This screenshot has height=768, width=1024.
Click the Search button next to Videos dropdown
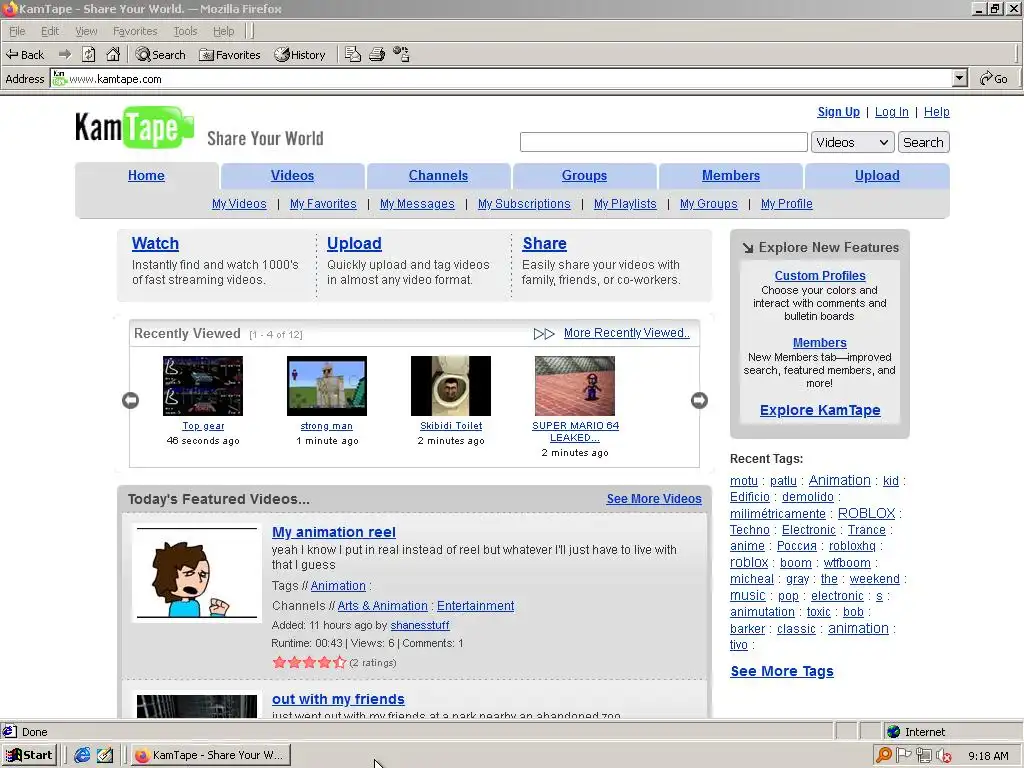(923, 142)
